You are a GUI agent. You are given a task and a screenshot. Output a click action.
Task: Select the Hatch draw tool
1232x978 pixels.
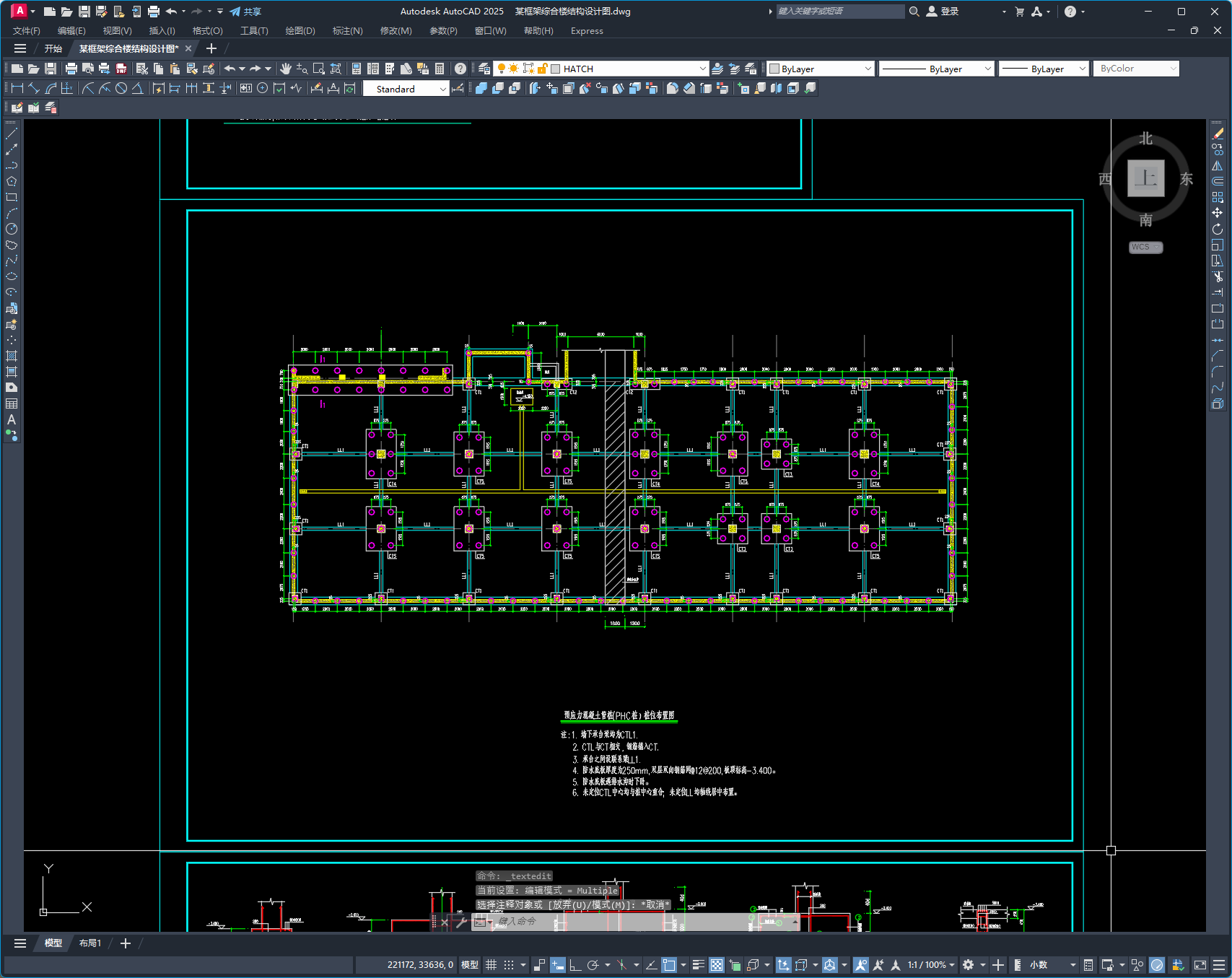(12, 356)
